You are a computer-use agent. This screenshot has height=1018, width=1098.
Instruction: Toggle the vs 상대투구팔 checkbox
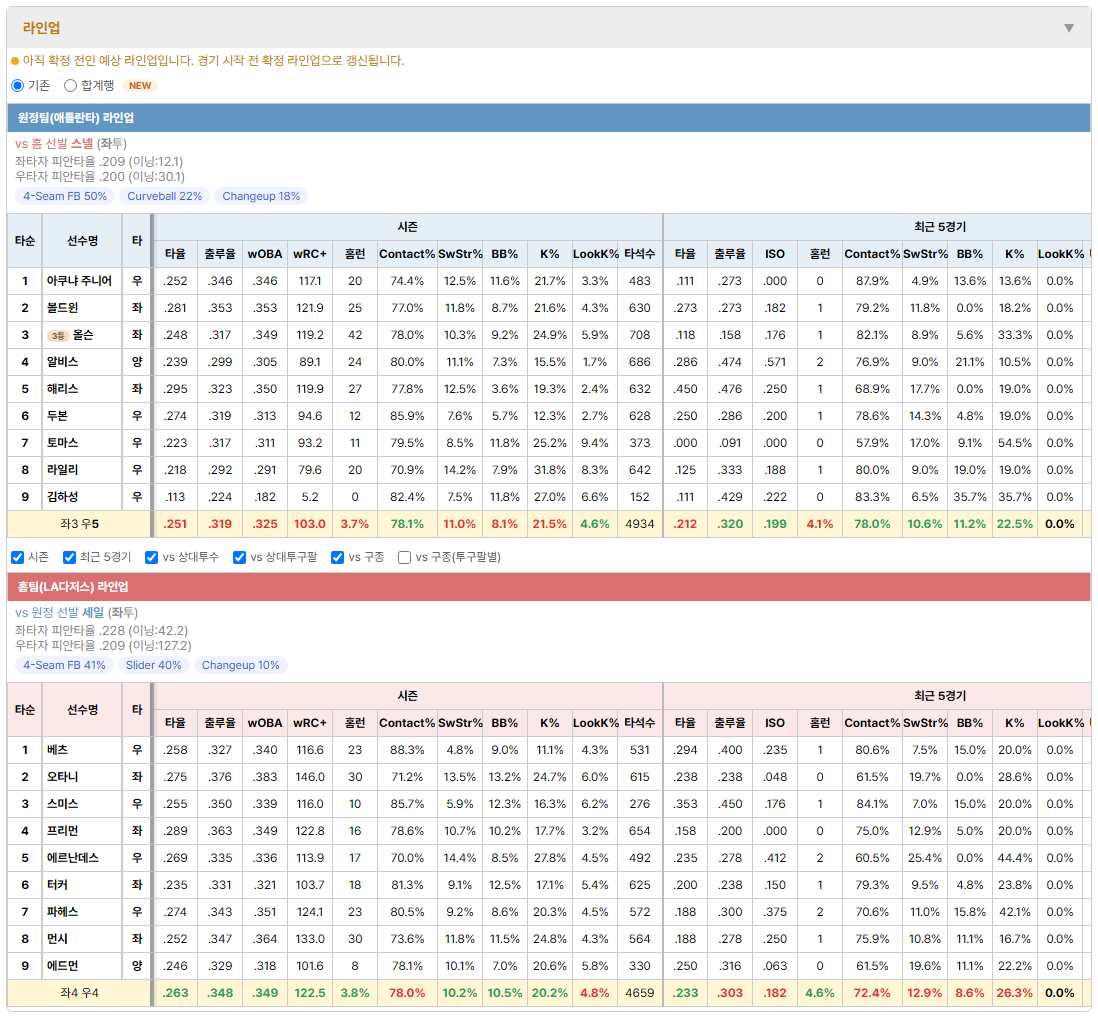(239, 557)
